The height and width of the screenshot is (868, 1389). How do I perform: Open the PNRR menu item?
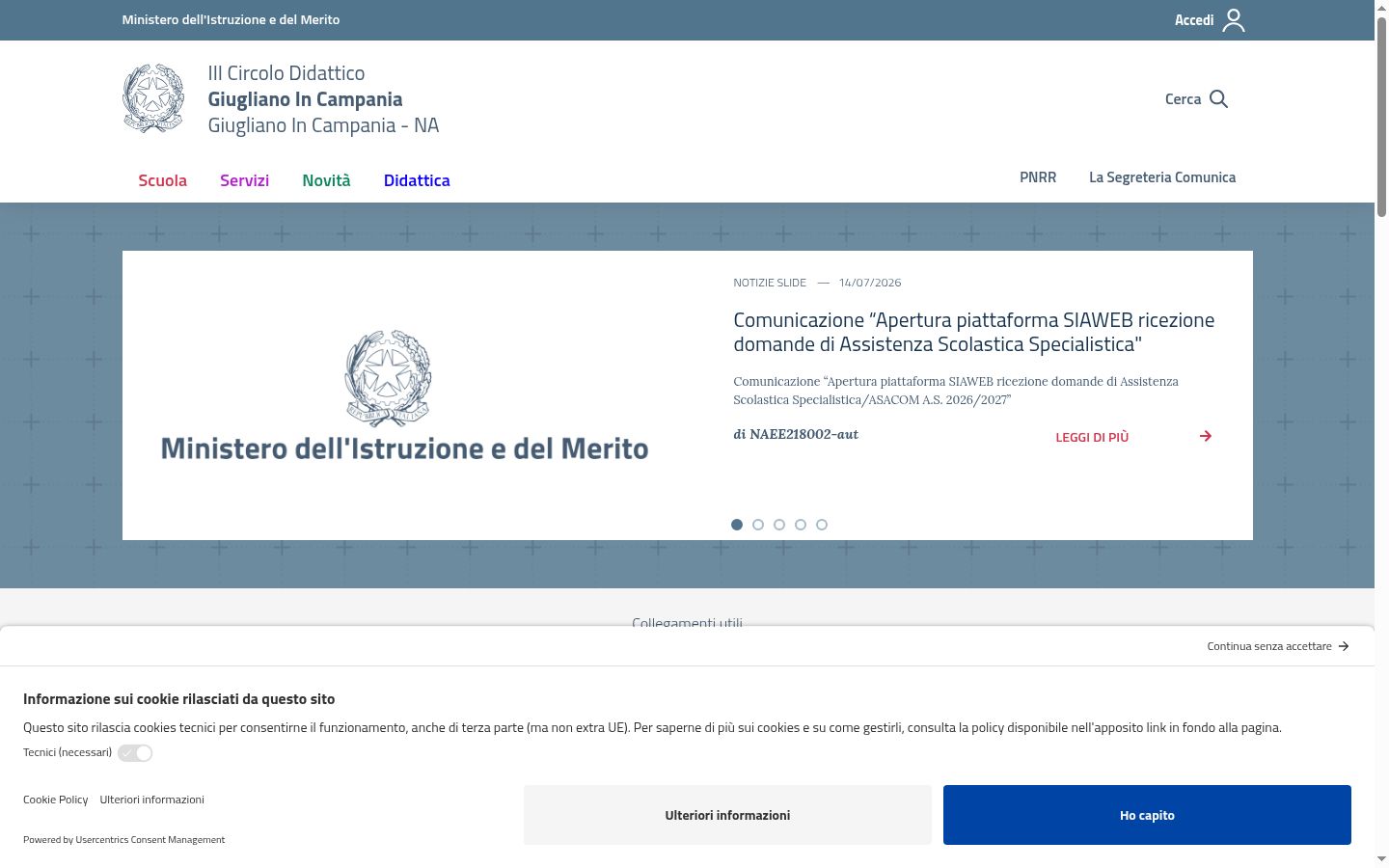point(1038,177)
